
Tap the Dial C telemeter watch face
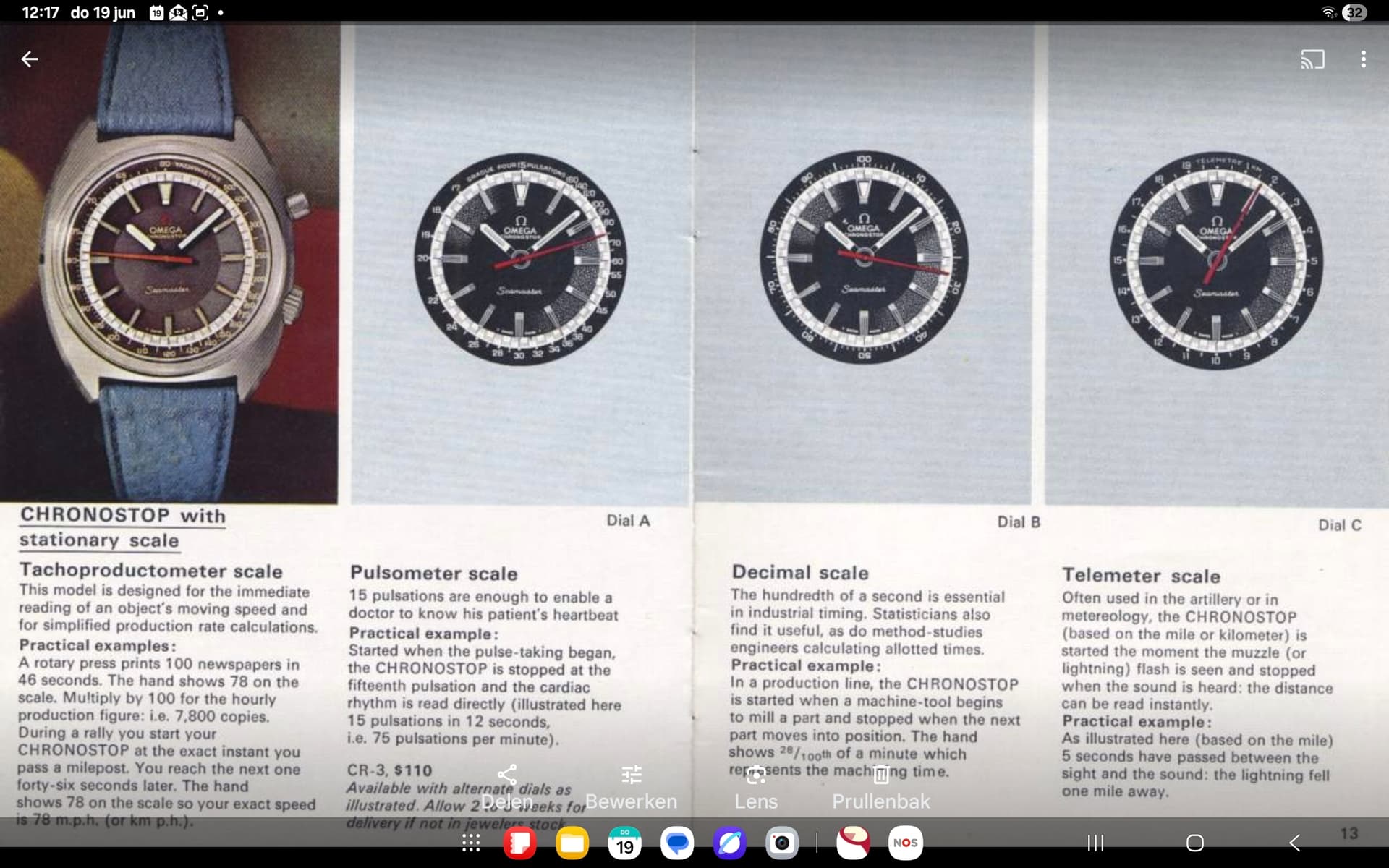pyautogui.click(x=1216, y=260)
